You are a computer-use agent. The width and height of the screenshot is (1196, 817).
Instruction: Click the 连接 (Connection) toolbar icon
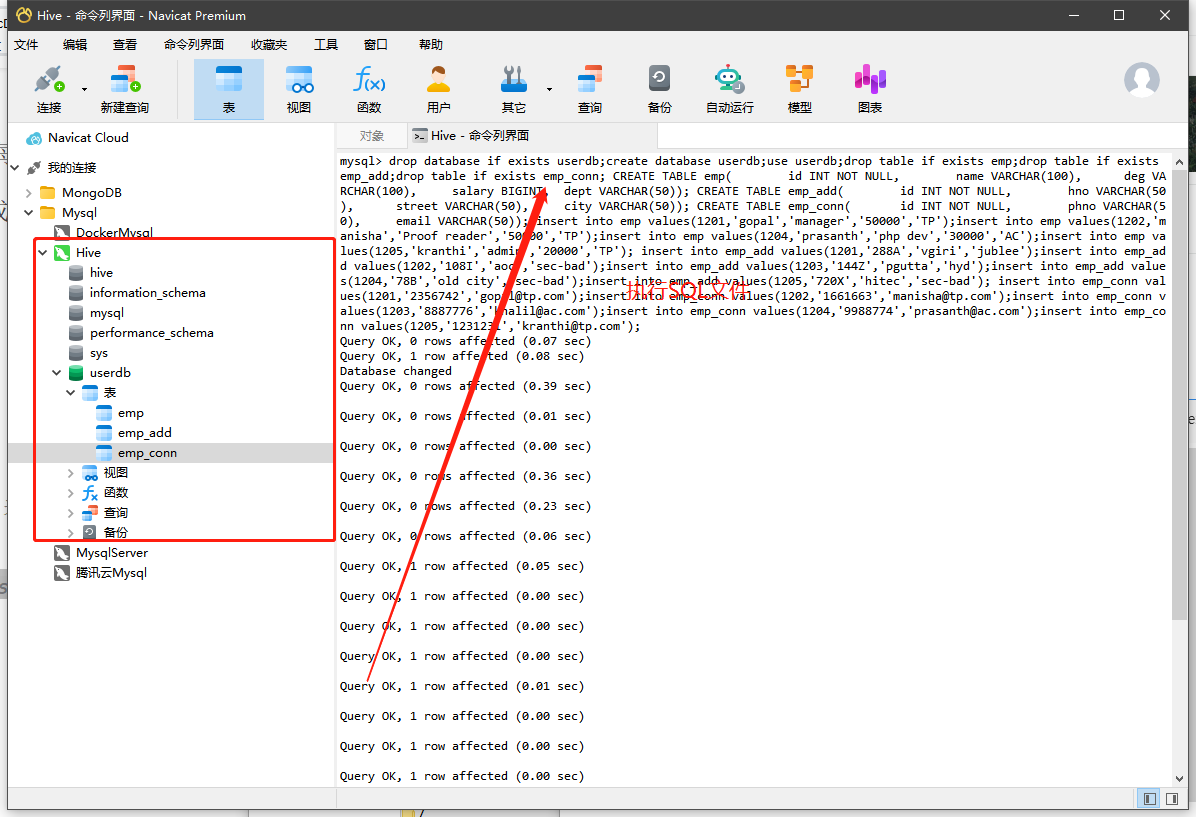point(48,88)
